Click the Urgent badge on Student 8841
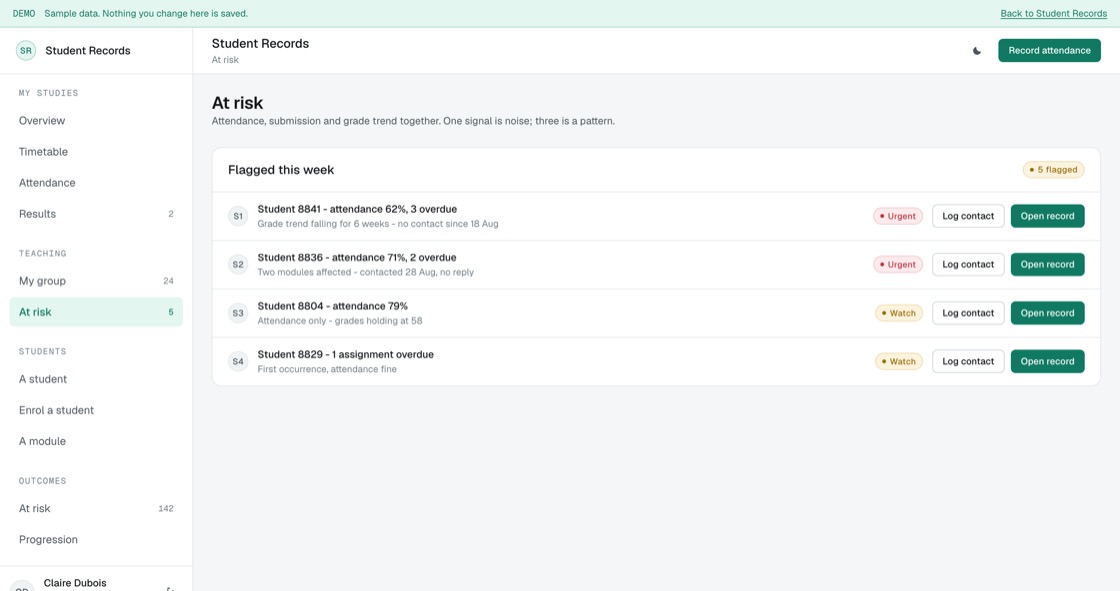The height and width of the screenshot is (591, 1120). tap(898, 216)
